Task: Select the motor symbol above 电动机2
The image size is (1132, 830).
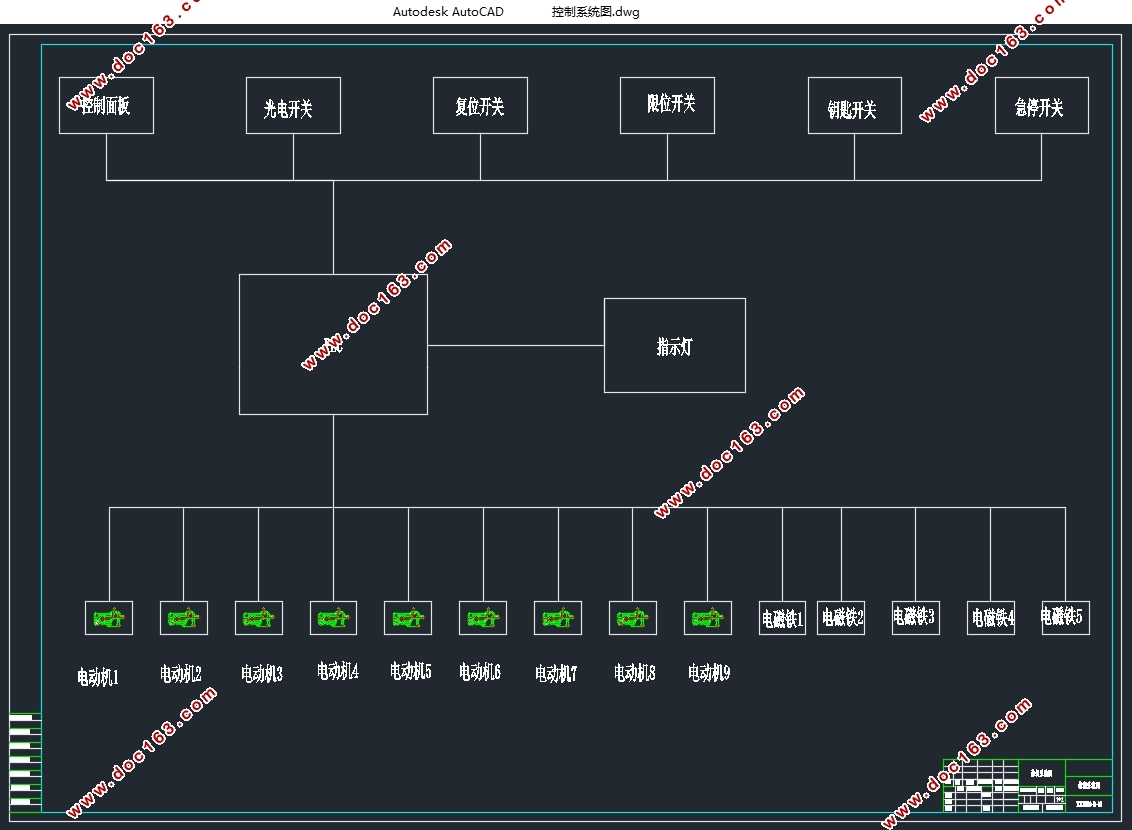Action: click(x=184, y=618)
